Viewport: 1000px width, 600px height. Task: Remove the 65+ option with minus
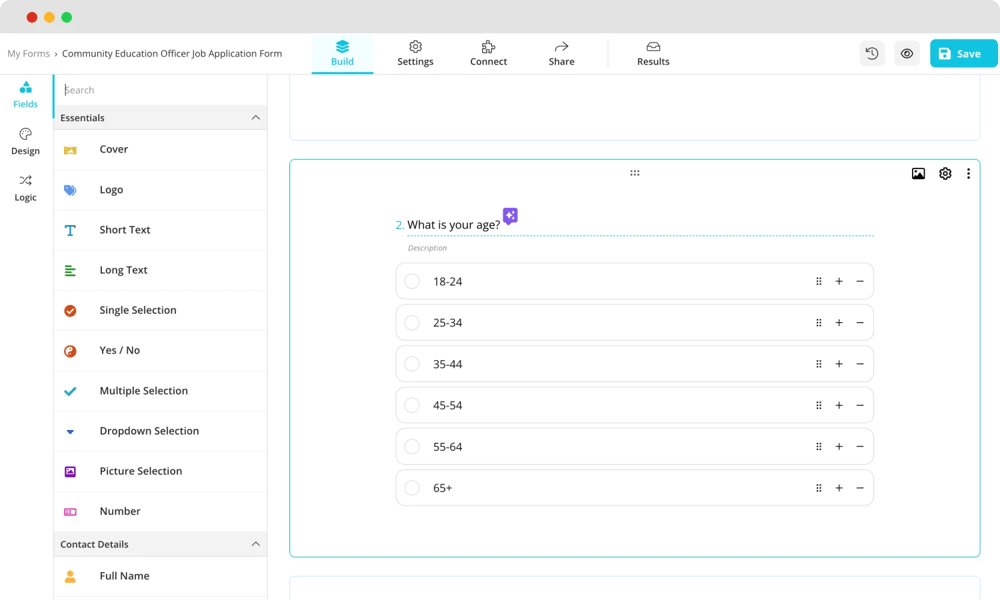pos(860,488)
